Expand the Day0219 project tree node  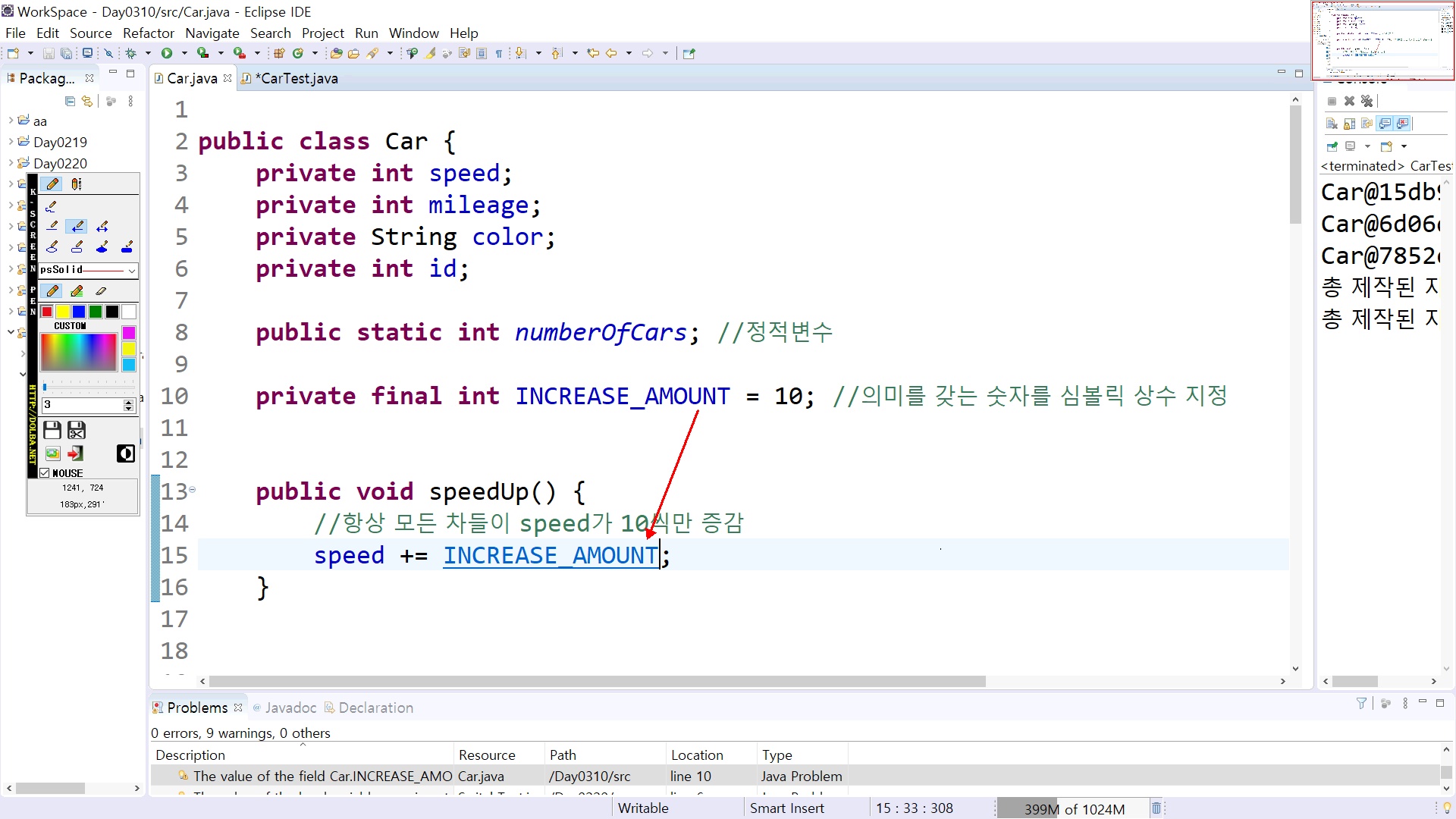click(11, 142)
